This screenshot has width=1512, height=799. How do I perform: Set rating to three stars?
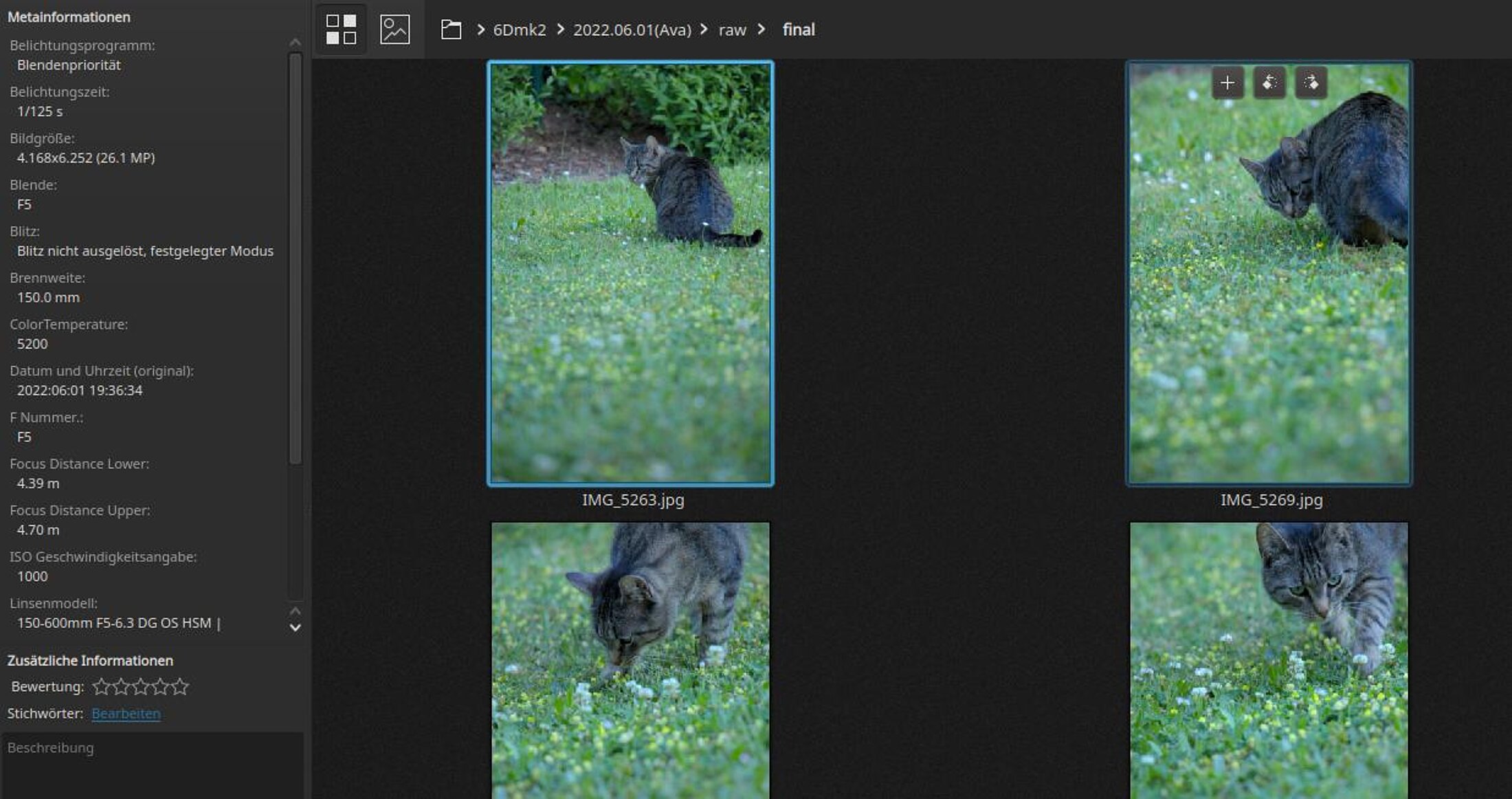[140, 686]
